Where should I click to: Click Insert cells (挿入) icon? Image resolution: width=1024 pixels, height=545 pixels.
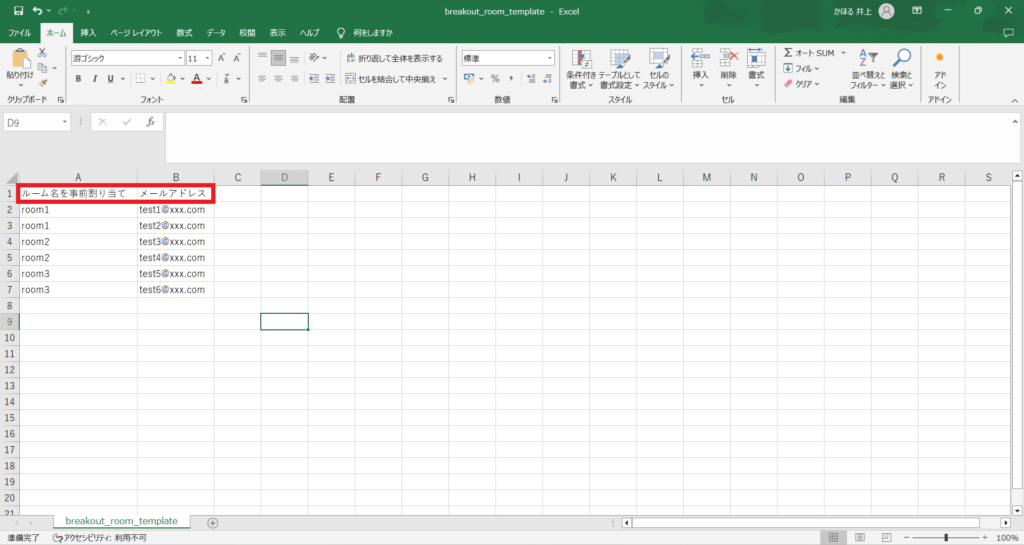click(x=700, y=61)
